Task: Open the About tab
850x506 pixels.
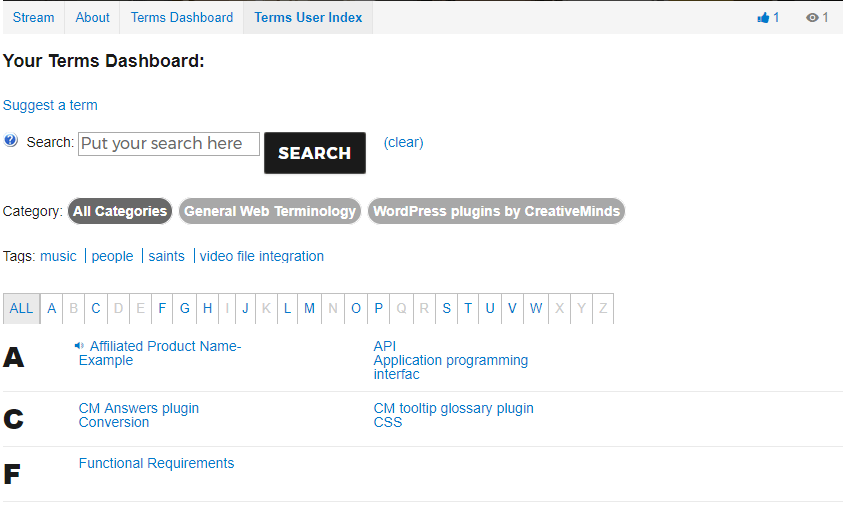Action: pyautogui.click(x=92, y=17)
